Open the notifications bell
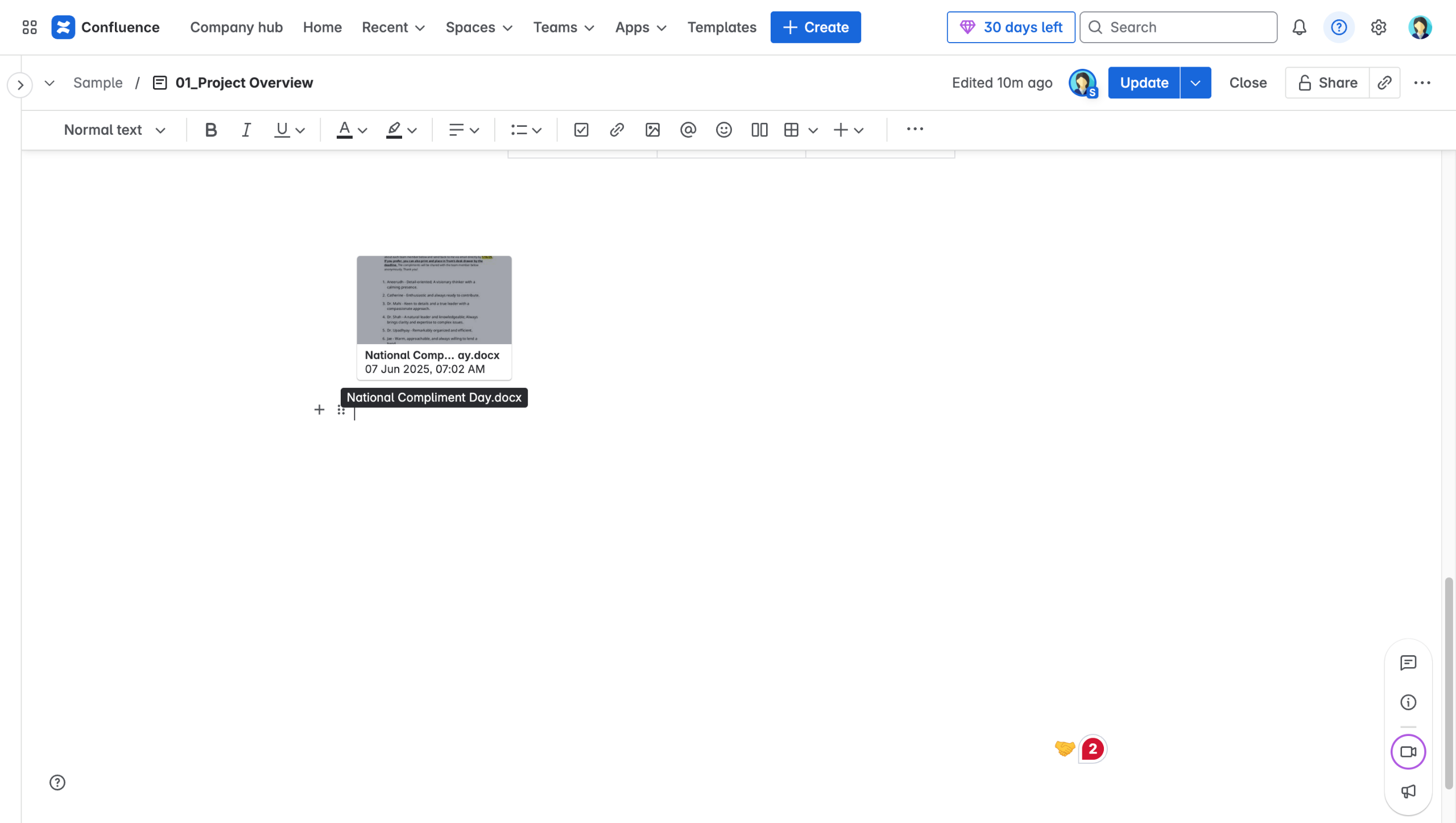 pyautogui.click(x=1299, y=27)
